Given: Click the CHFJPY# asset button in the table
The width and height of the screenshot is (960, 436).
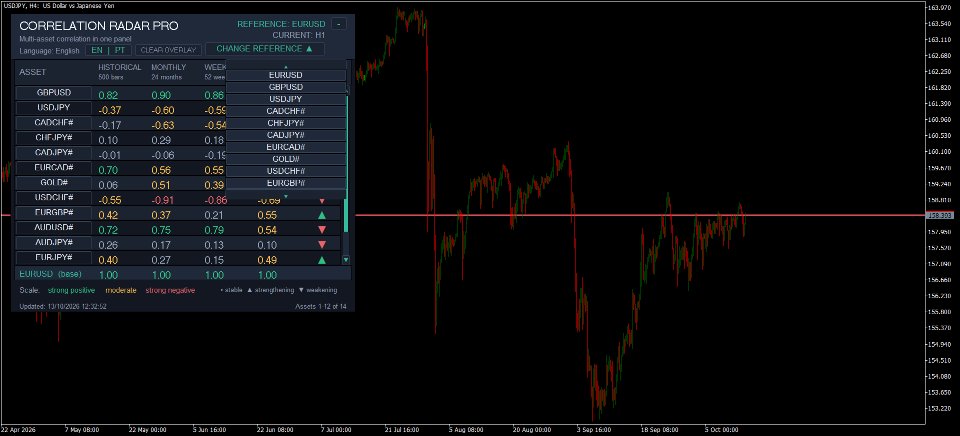Looking at the screenshot, I should pos(54,137).
